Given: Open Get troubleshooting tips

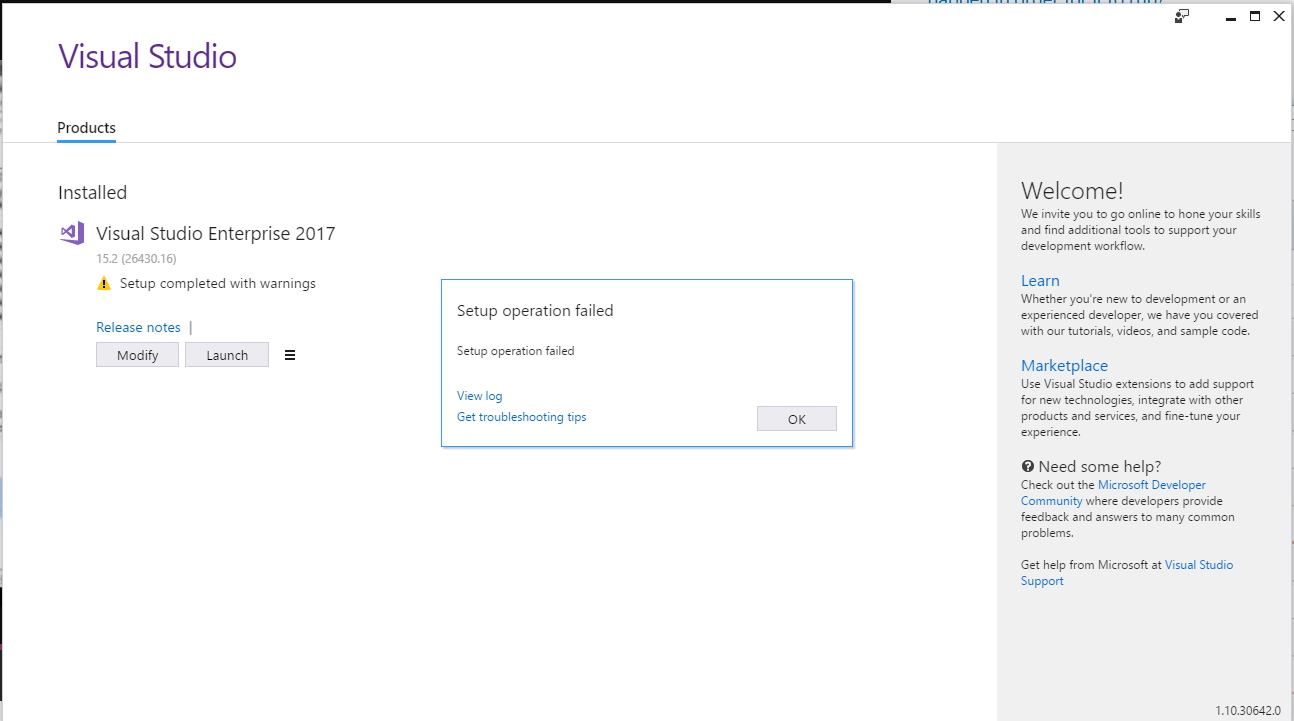Looking at the screenshot, I should pos(521,417).
